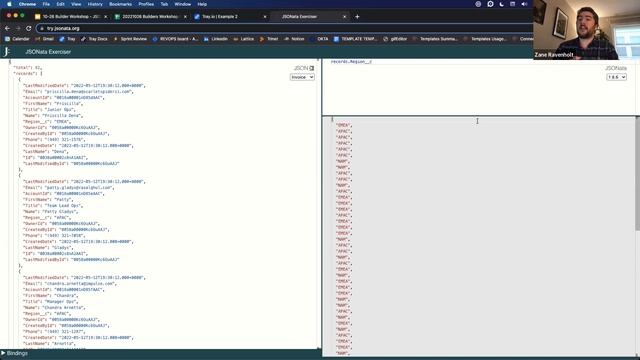This screenshot has width=640, height=360.
Task: Open the Templates Usage bookmark
Action: (485, 39)
